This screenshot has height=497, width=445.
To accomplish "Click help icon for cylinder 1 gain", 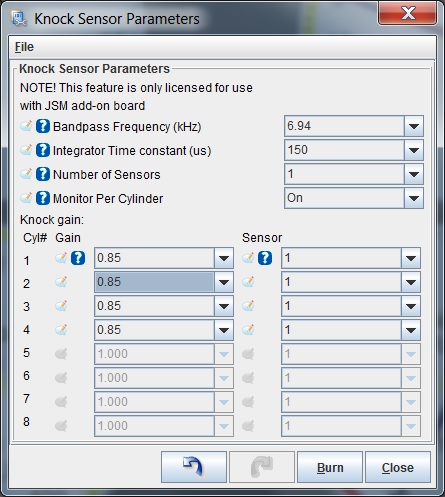I will click(78, 258).
